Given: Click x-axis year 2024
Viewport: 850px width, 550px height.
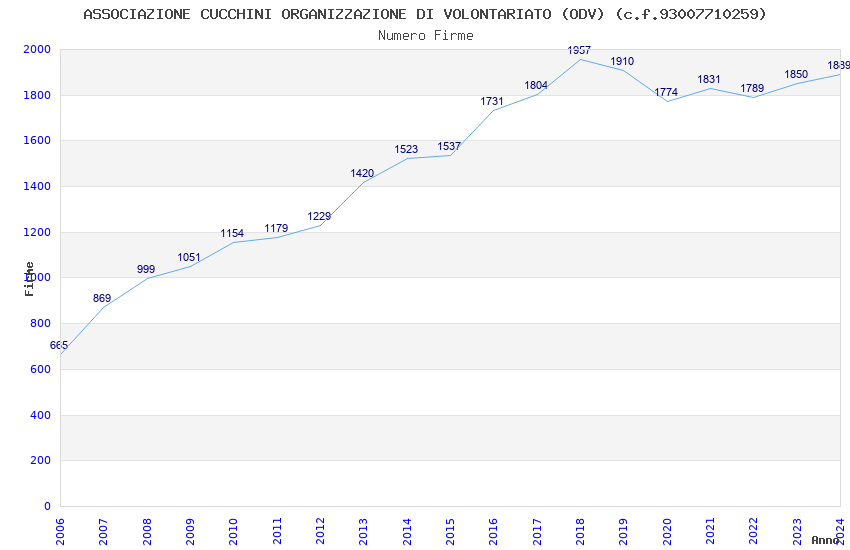Looking at the screenshot, I should click(x=841, y=532).
